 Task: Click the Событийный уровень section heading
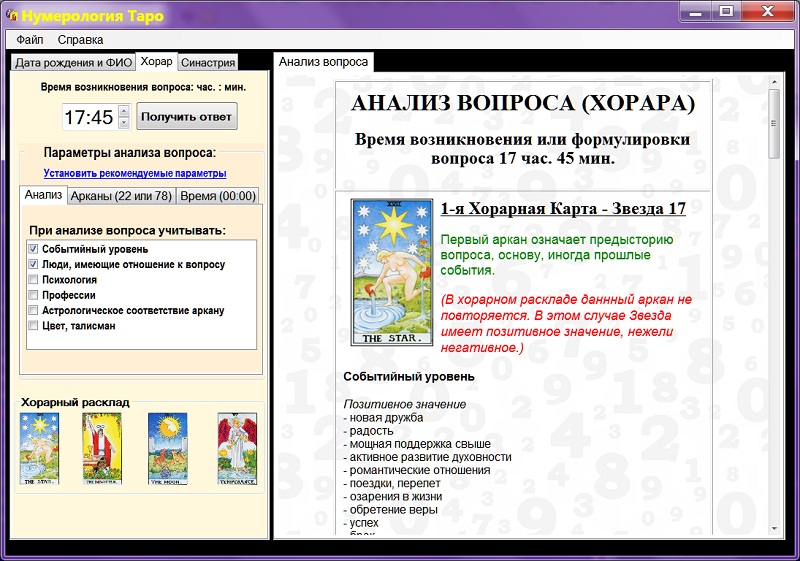point(409,377)
